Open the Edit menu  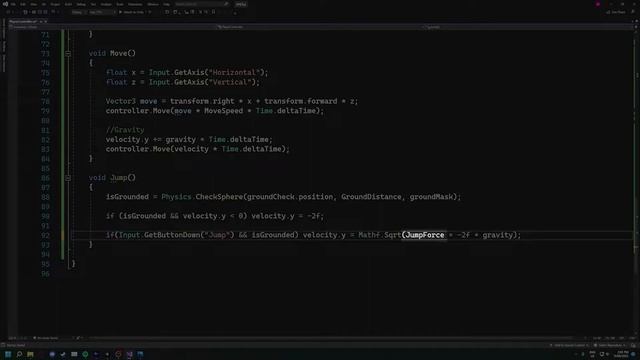point(23,4)
